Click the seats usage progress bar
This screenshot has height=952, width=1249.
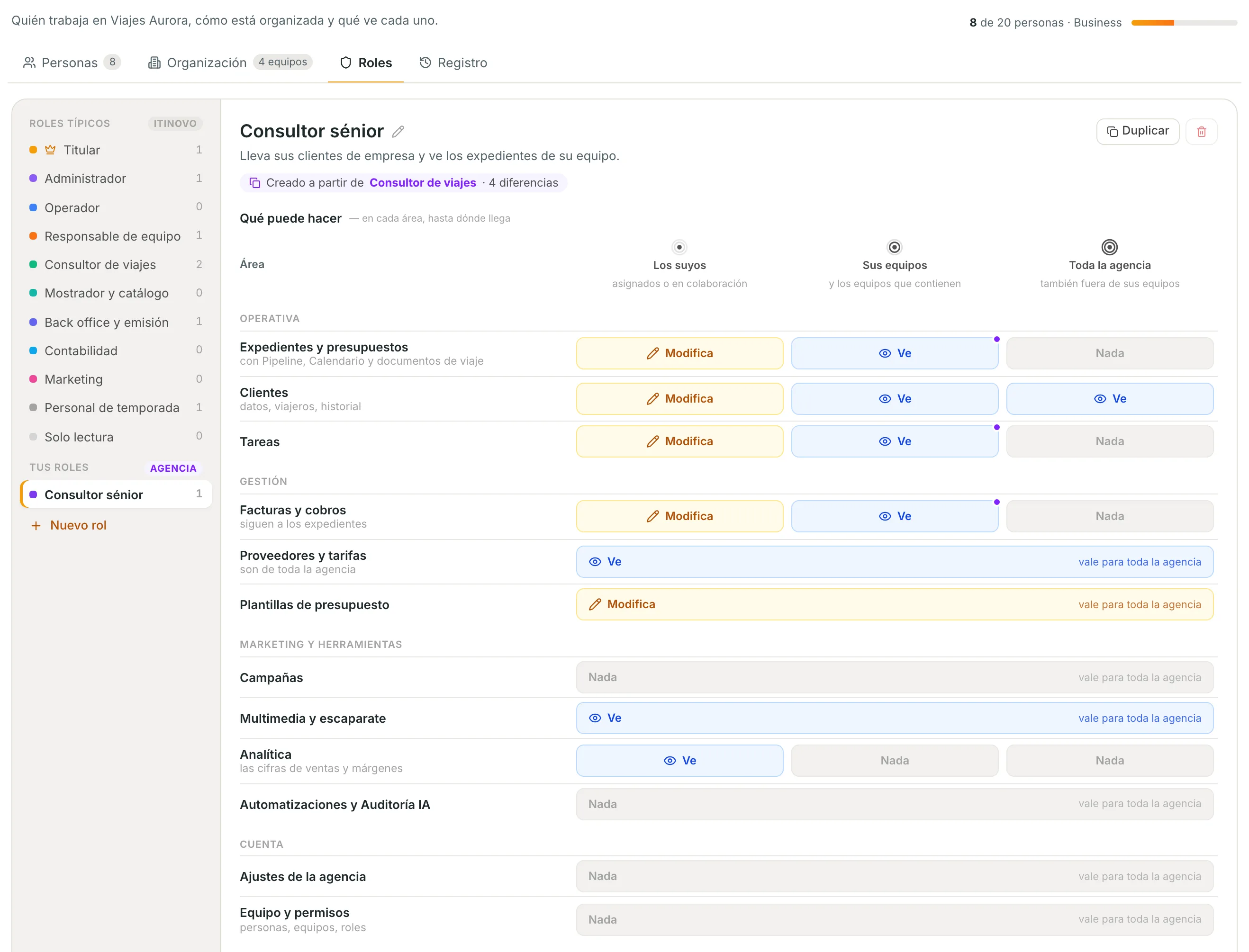click(1184, 23)
